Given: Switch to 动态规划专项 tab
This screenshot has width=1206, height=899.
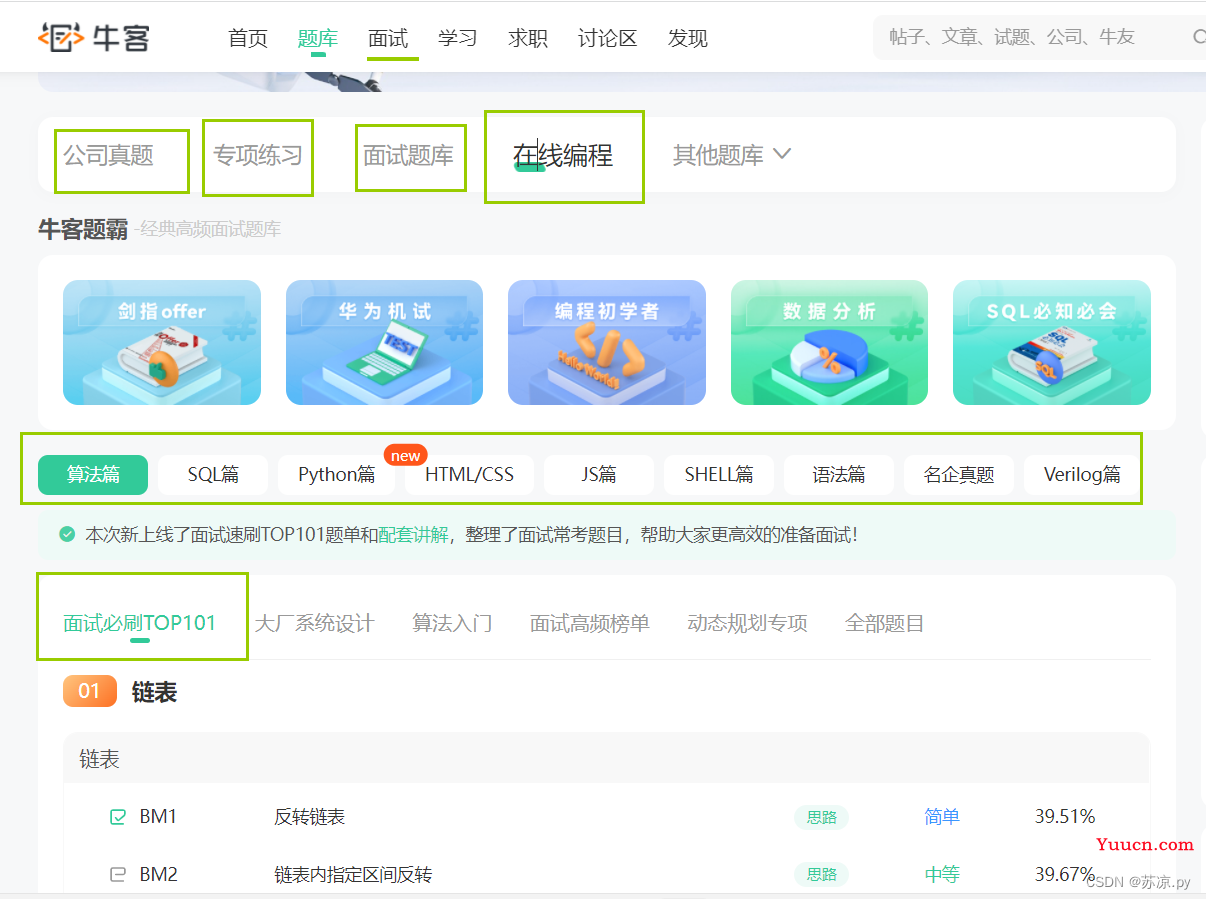Looking at the screenshot, I should 747,623.
